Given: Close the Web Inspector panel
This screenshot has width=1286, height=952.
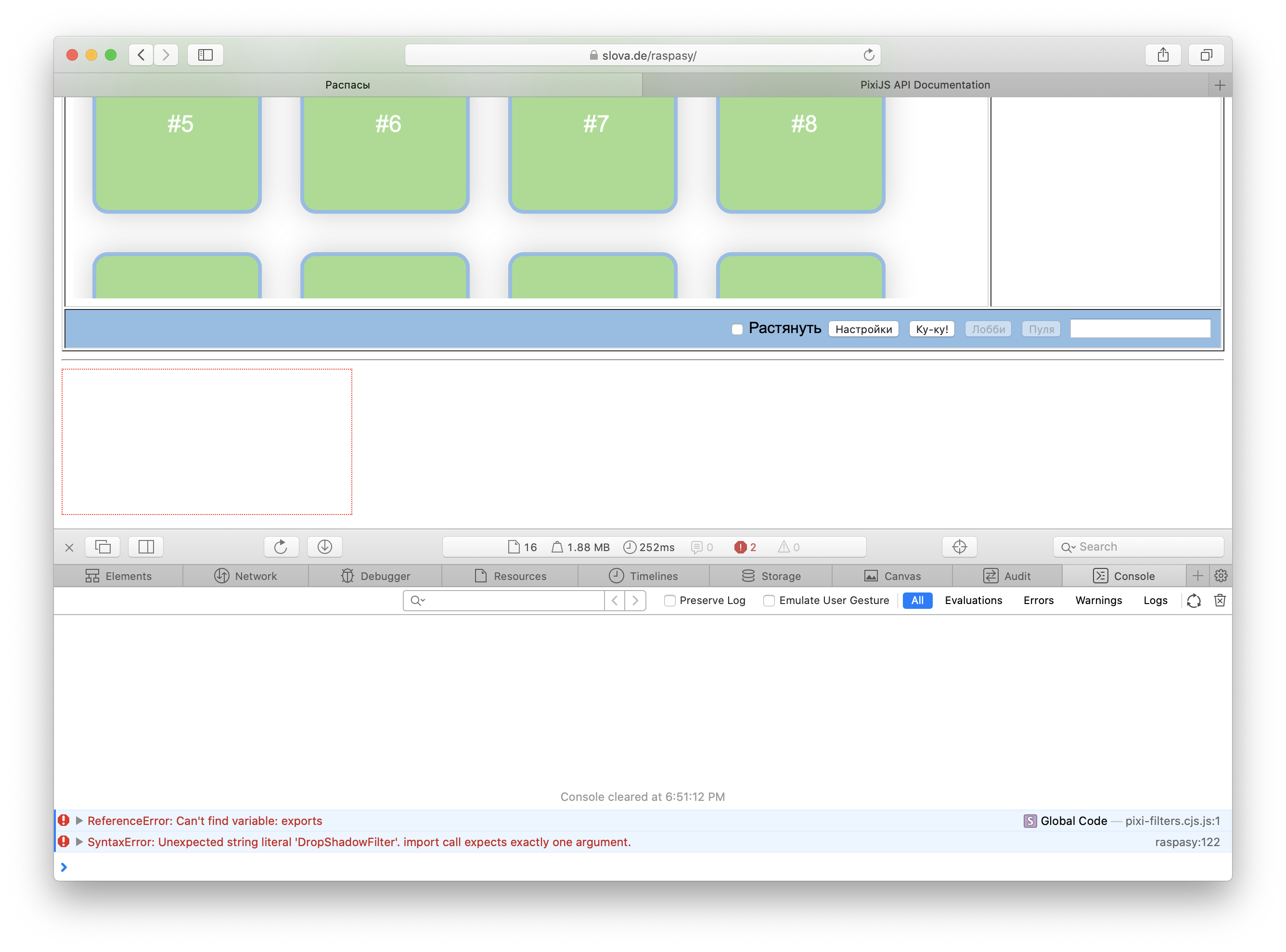Looking at the screenshot, I should 69,547.
